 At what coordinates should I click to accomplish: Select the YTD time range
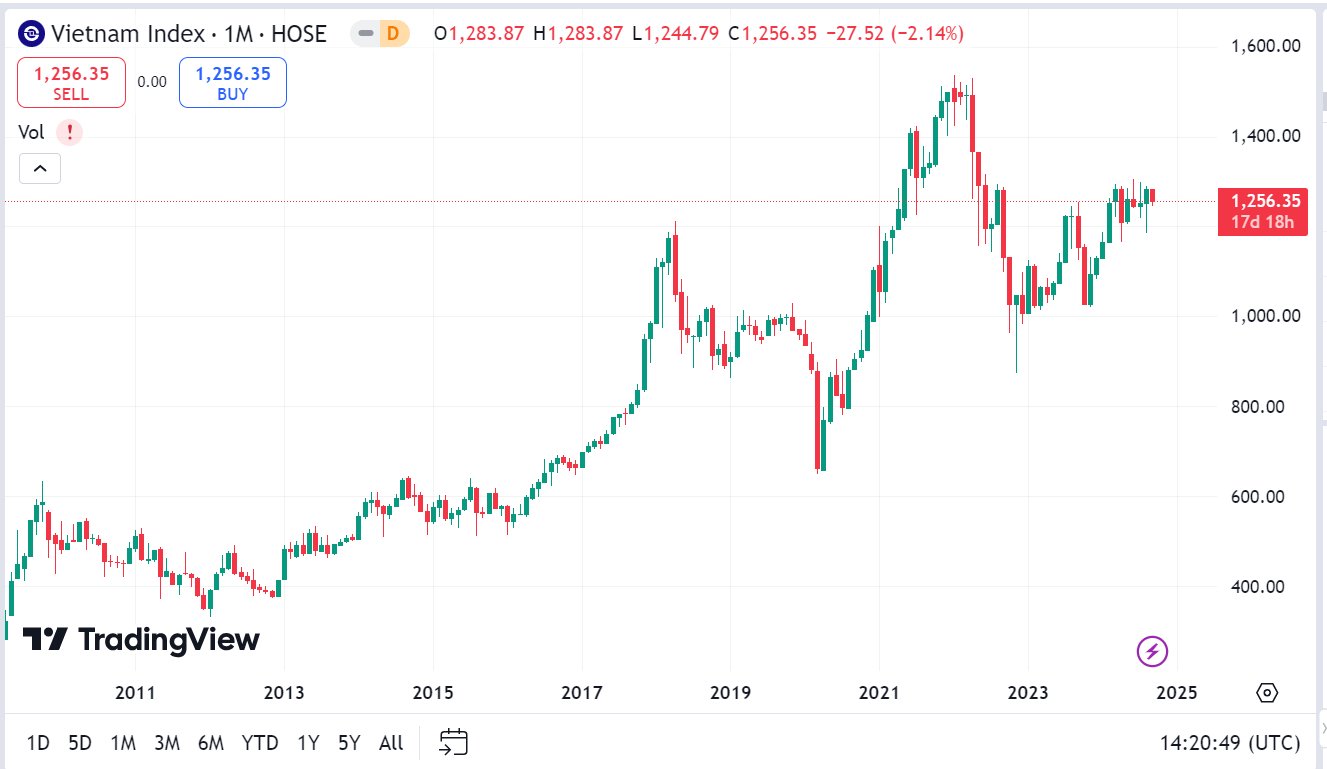[260, 743]
